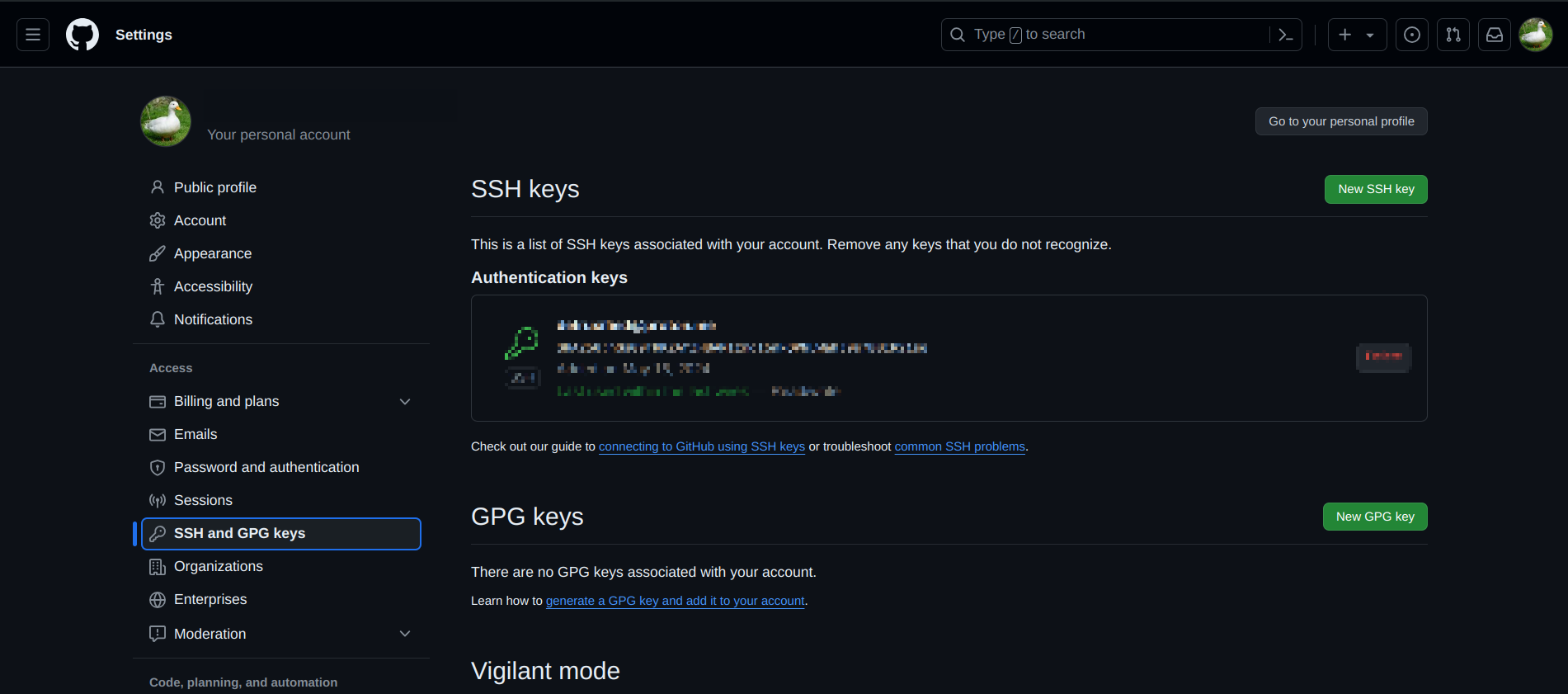This screenshot has height=694, width=1568.
Task: Open the Pull requests icon in header
Action: [1453, 35]
